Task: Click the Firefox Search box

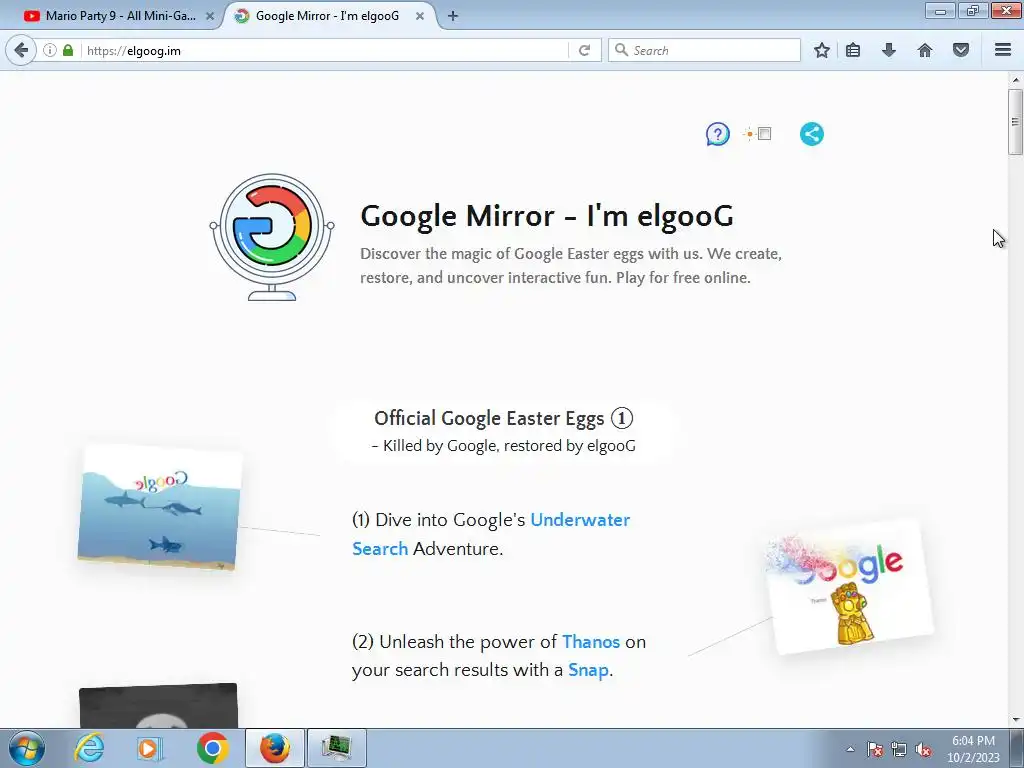Action: [704, 50]
